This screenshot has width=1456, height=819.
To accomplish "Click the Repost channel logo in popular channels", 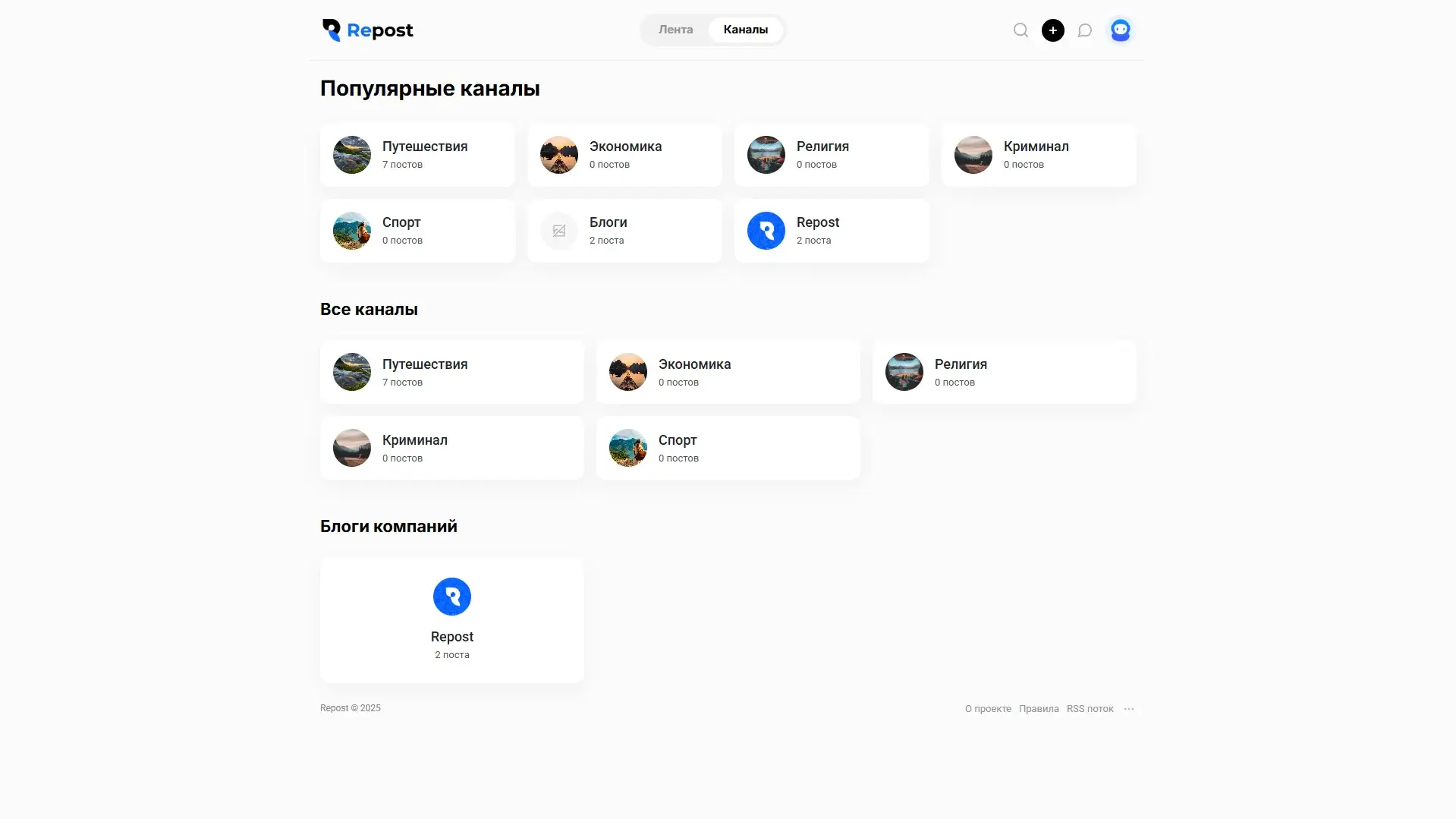I will [766, 231].
